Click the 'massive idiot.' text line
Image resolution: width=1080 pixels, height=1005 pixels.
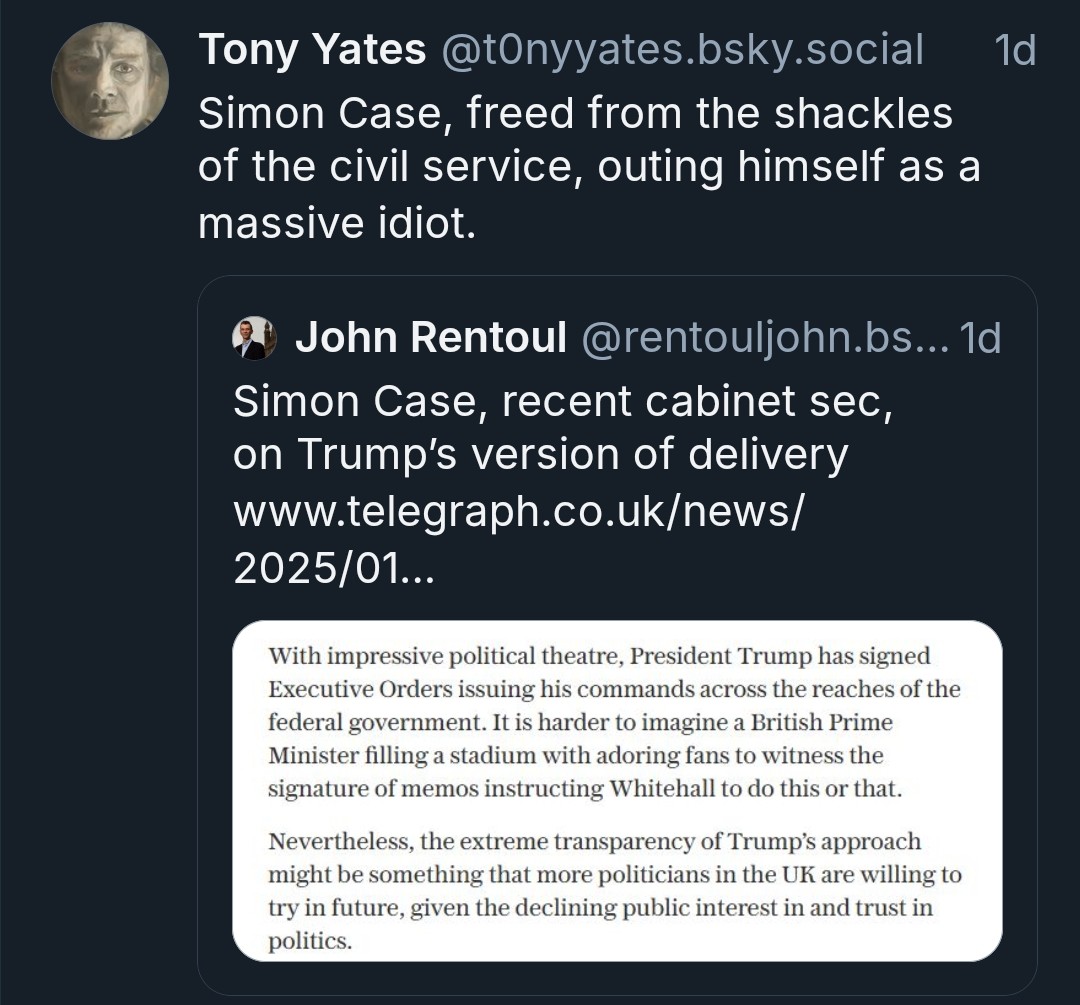(337, 222)
